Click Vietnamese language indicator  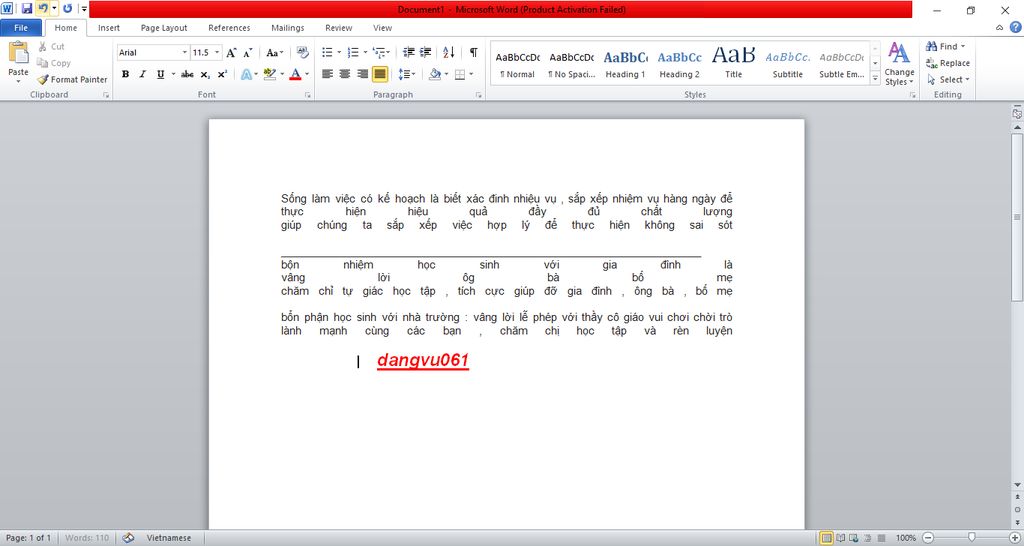pyautogui.click(x=168, y=538)
